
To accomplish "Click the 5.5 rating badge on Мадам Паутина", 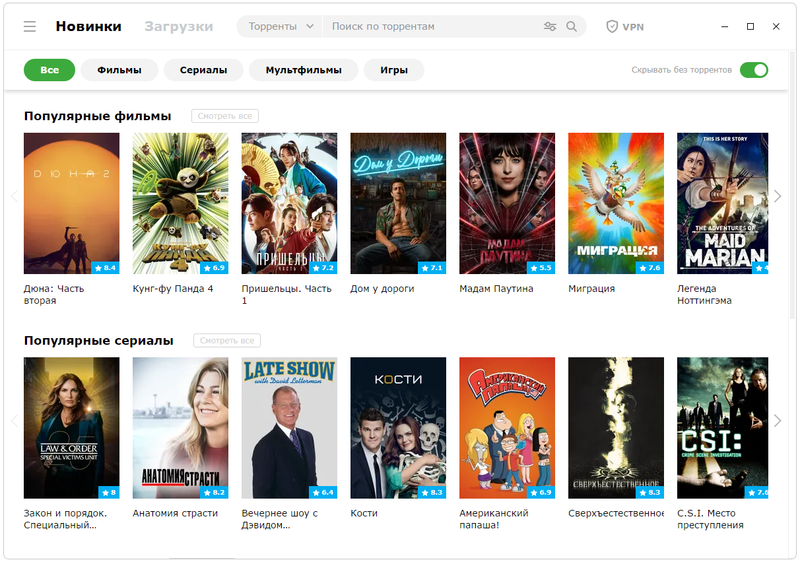I will (x=541, y=267).
